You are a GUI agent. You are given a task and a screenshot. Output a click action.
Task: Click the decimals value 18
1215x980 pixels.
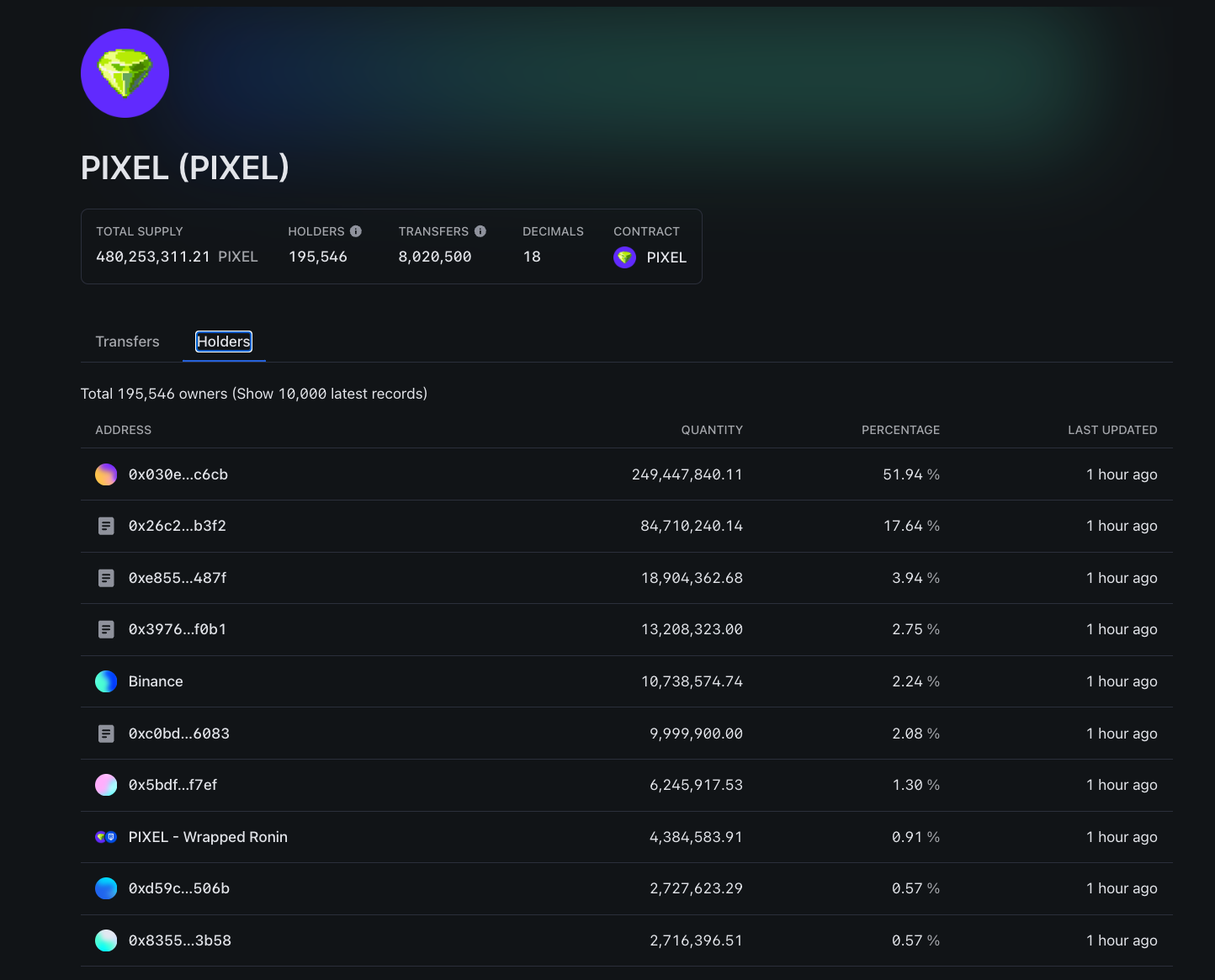click(x=532, y=257)
